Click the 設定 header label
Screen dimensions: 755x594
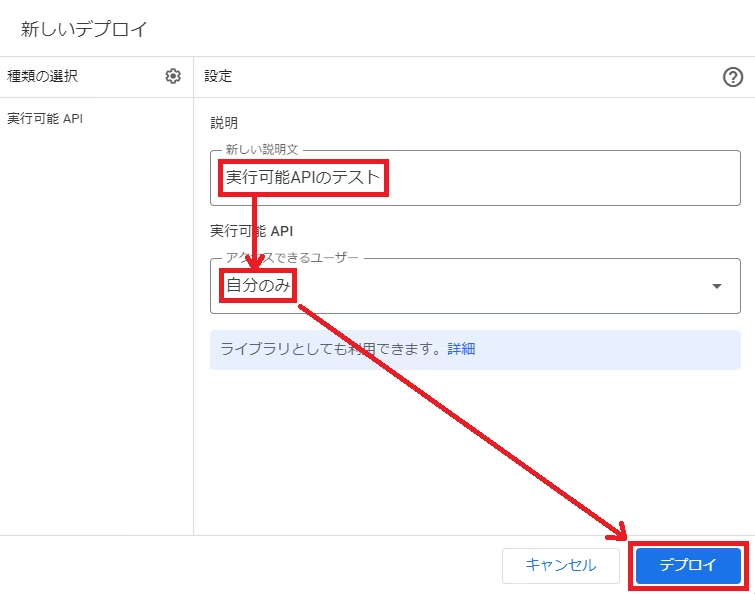click(x=218, y=76)
